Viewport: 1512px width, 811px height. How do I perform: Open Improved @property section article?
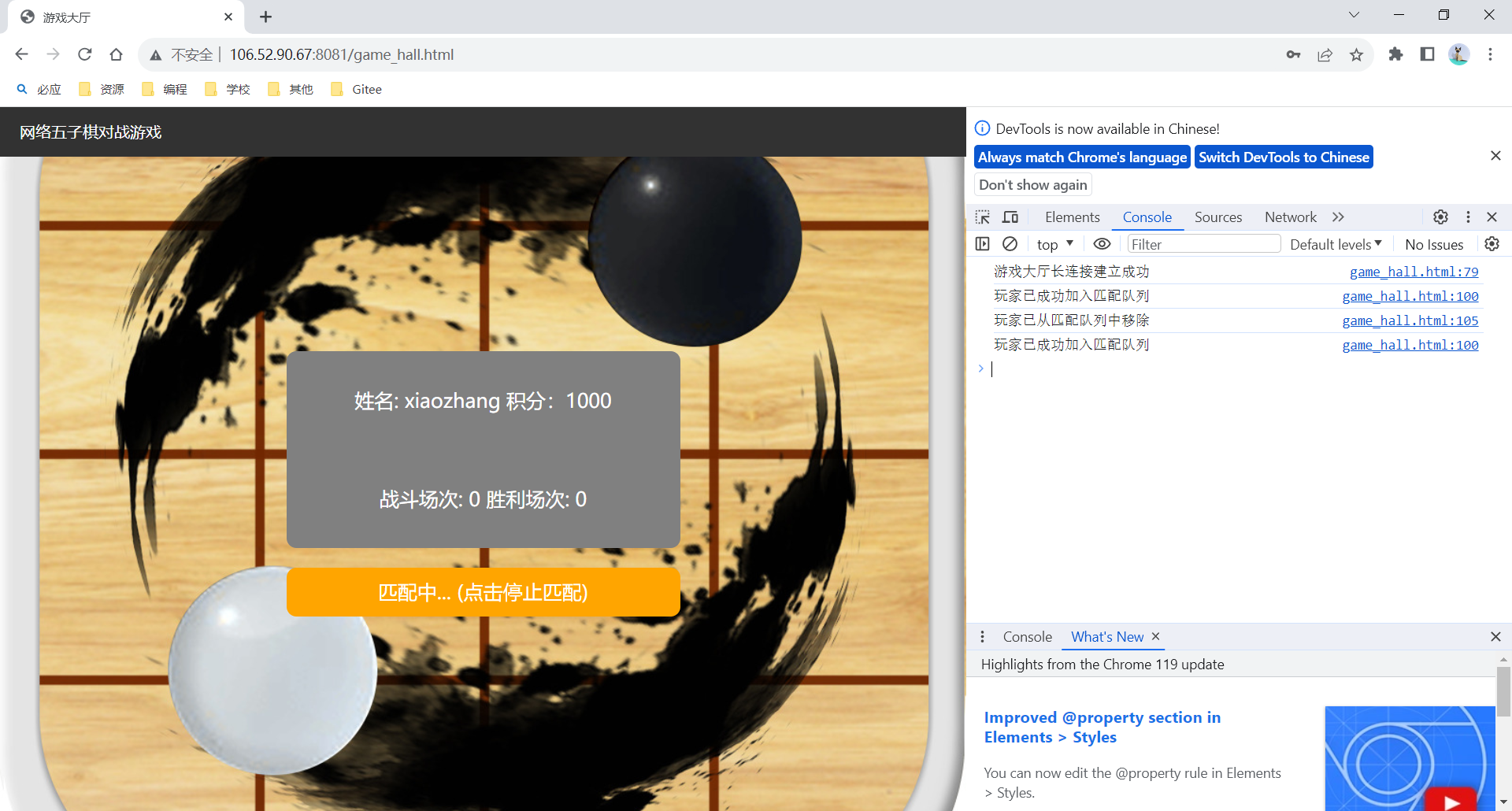[1102, 727]
